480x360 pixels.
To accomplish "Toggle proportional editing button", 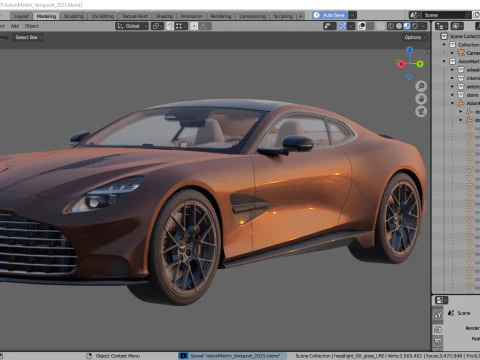I will 194,26.
